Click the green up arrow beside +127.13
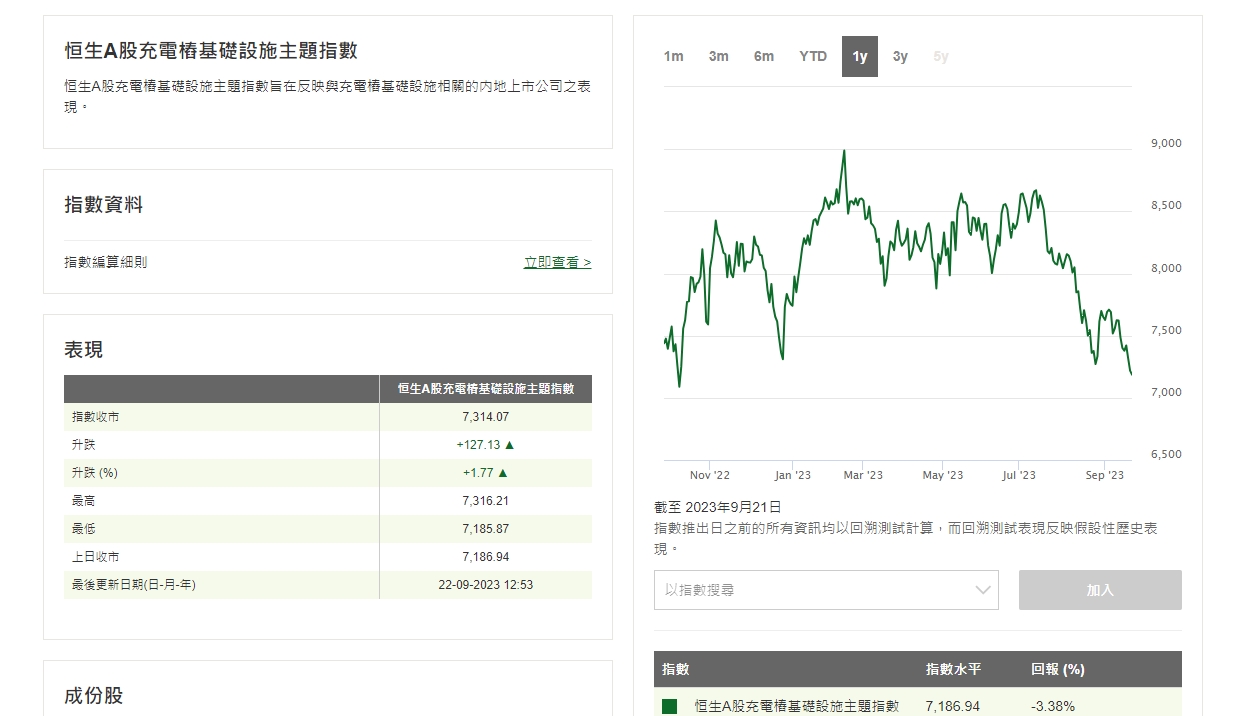The height and width of the screenshot is (716, 1252). pyautogui.click(x=509, y=445)
